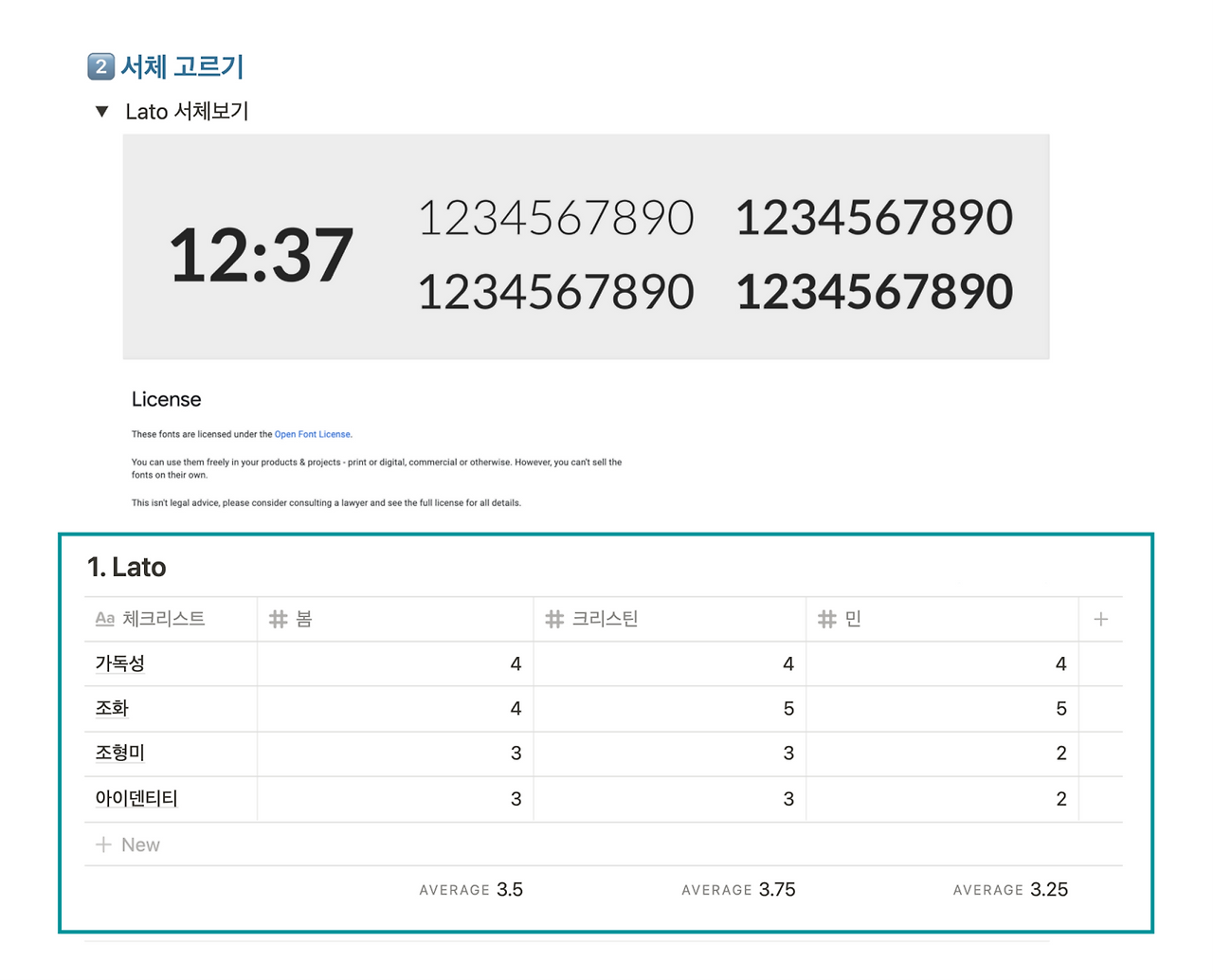Click the number icon in 크리스틴 column header
Image resolution: width=1213 pixels, height=980 pixels.
(x=554, y=619)
